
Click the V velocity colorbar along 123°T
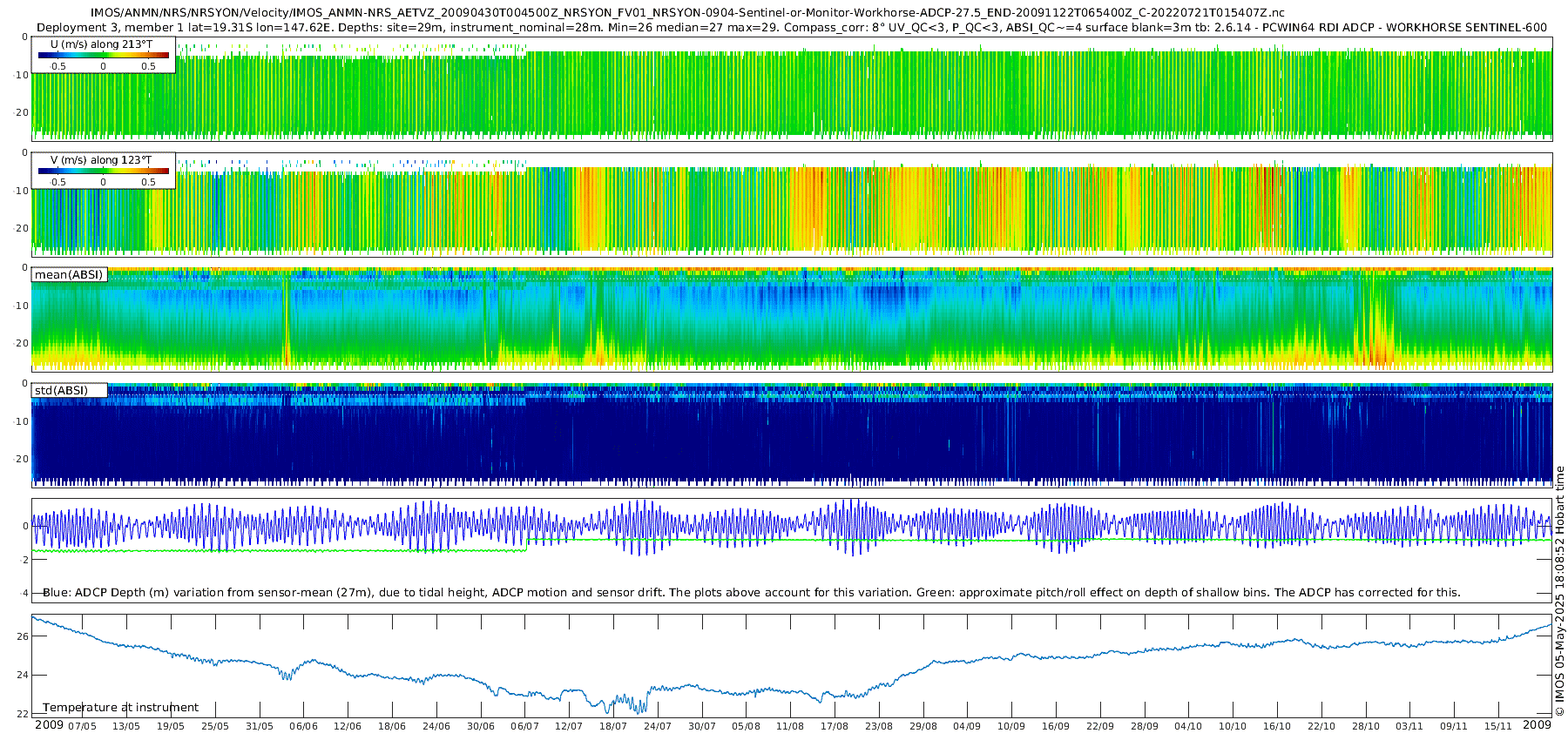point(103,172)
